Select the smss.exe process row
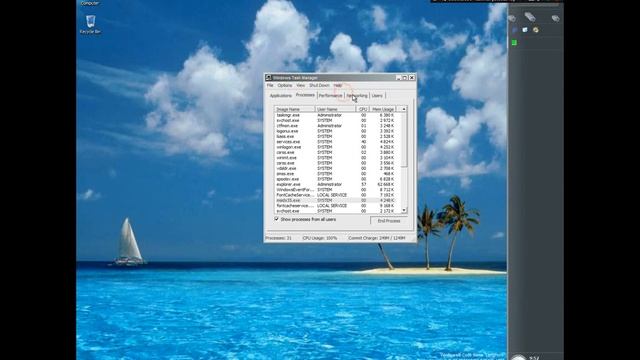Image resolution: width=640 pixels, height=360 pixels. (337, 173)
